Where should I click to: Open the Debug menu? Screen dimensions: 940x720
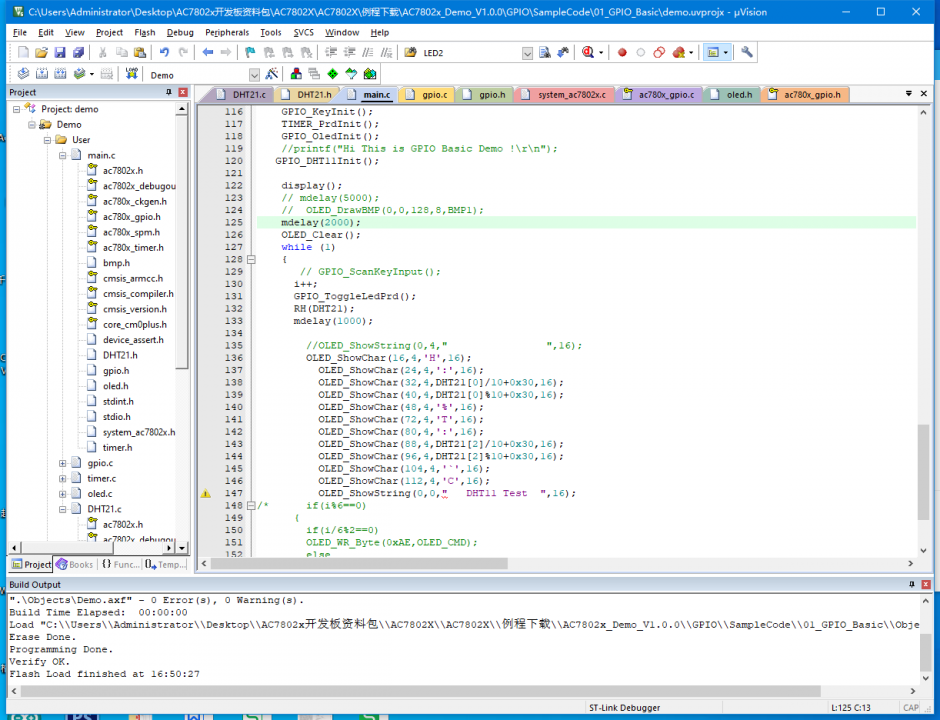(x=180, y=32)
